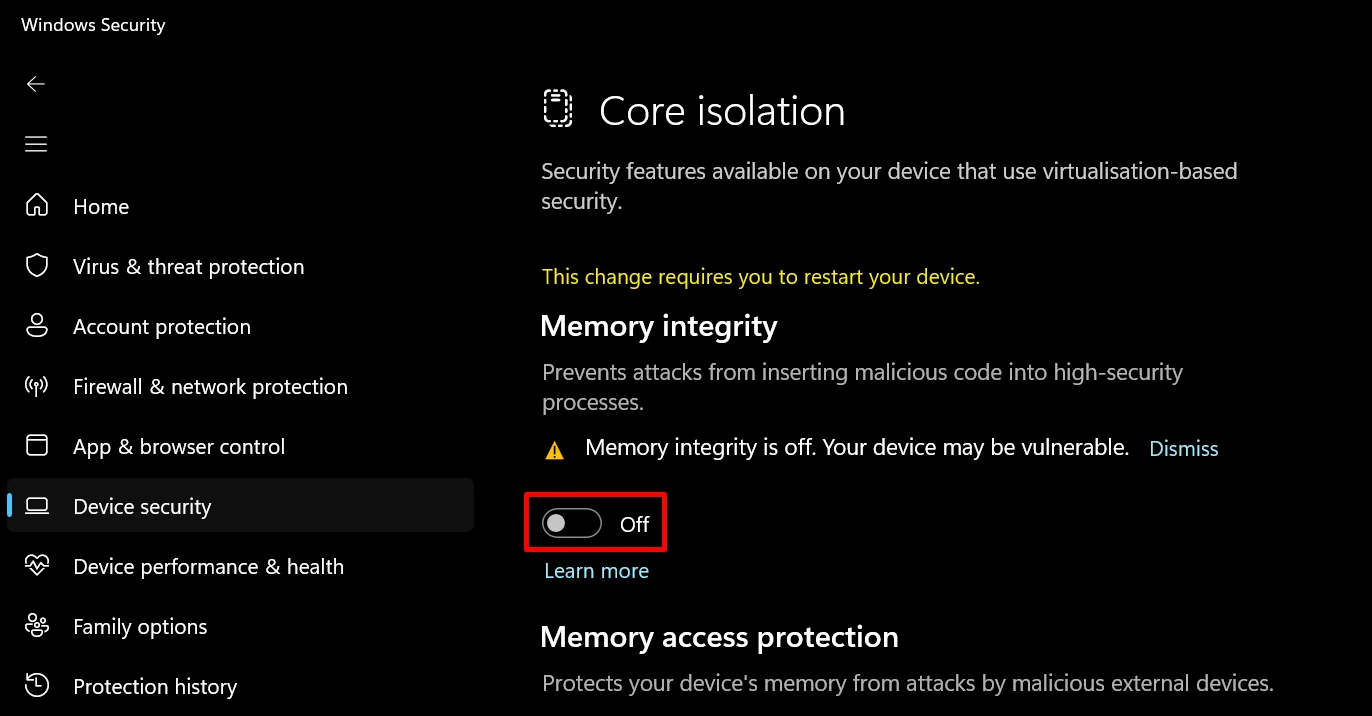This screenshot has height=716, width=1372.
Task: Click the App & browser control icon
Action: click(x=37, y=446)
